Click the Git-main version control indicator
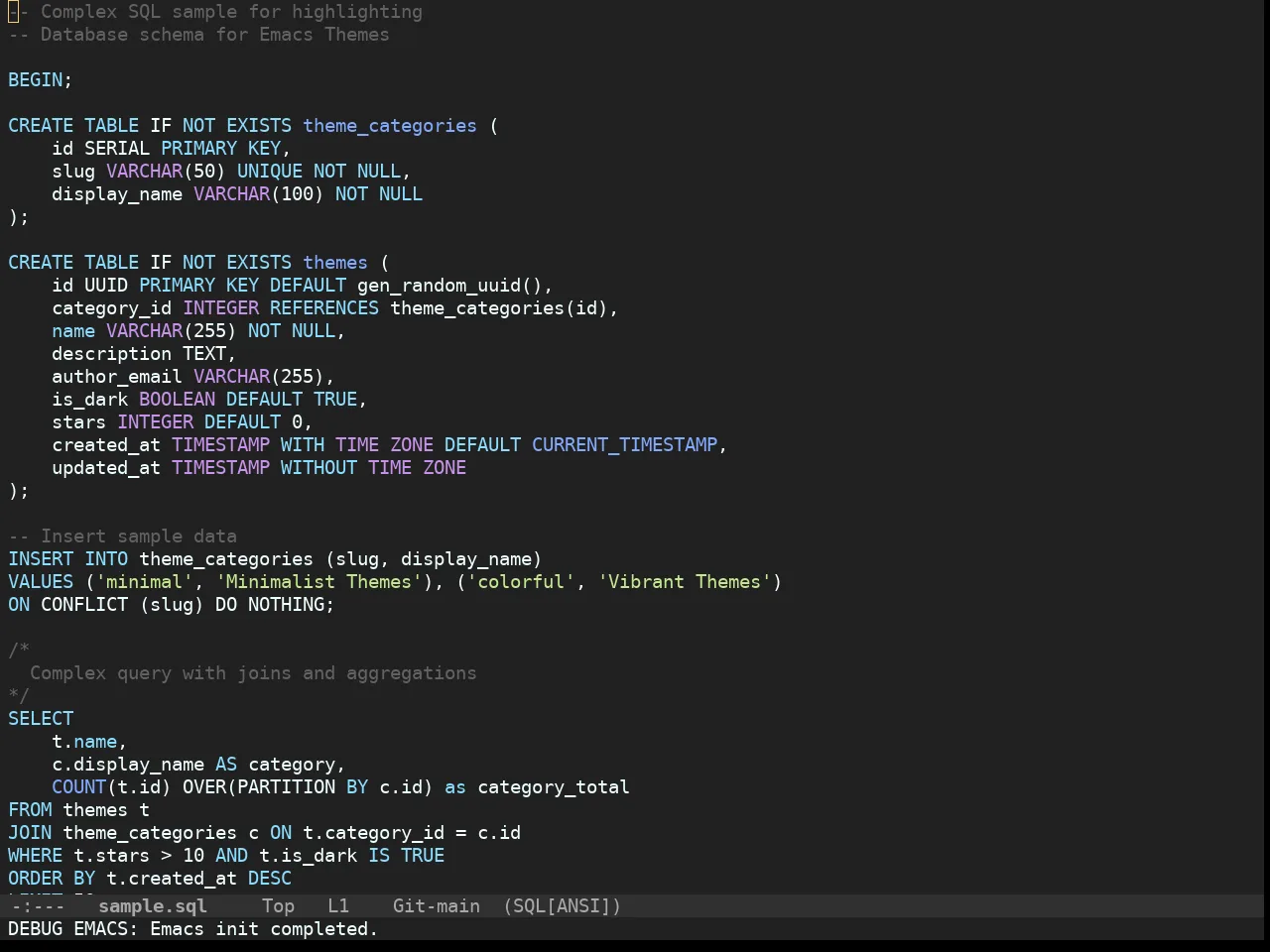 [437, 906]
